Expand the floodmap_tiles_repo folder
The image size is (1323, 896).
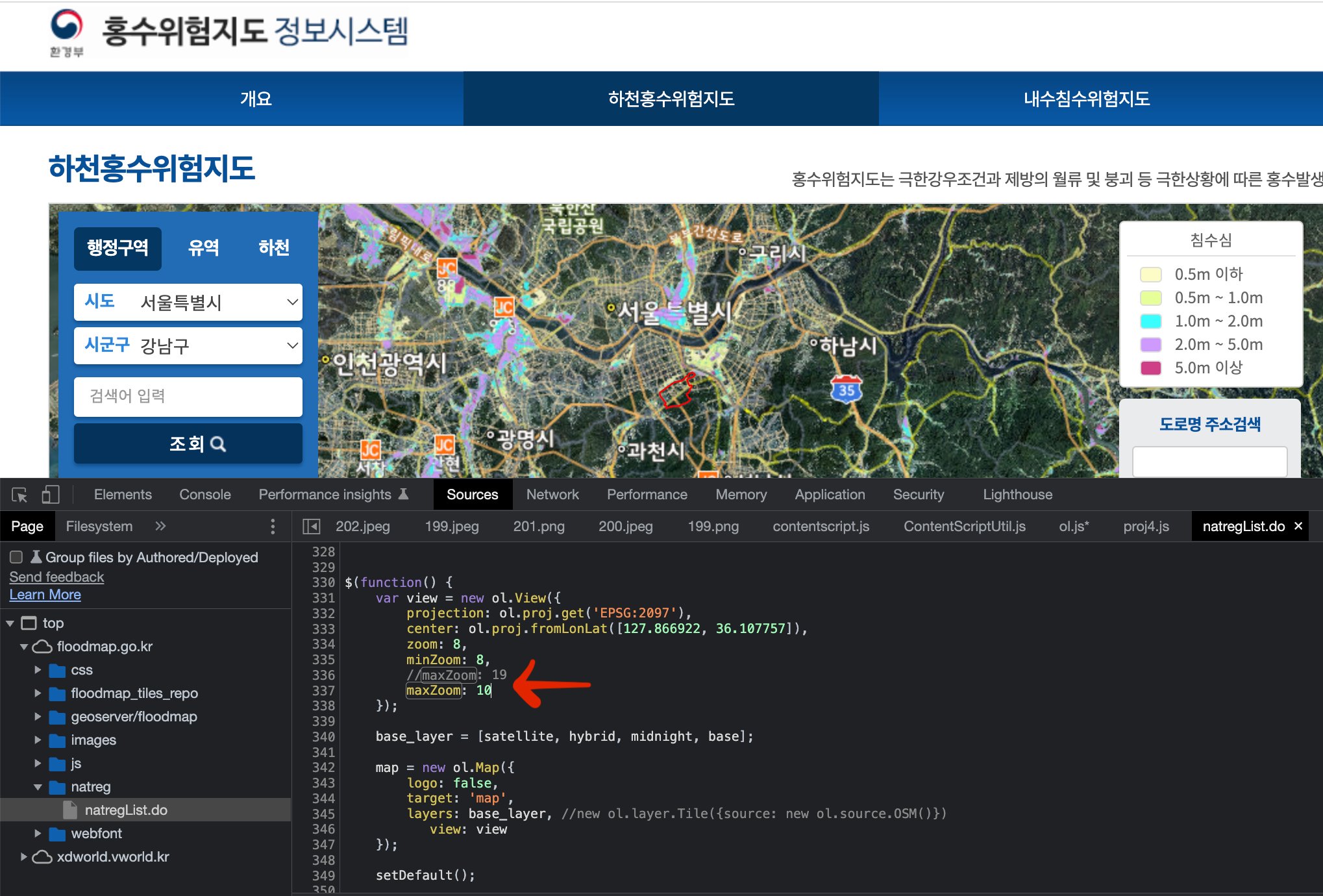pos(37,693)
